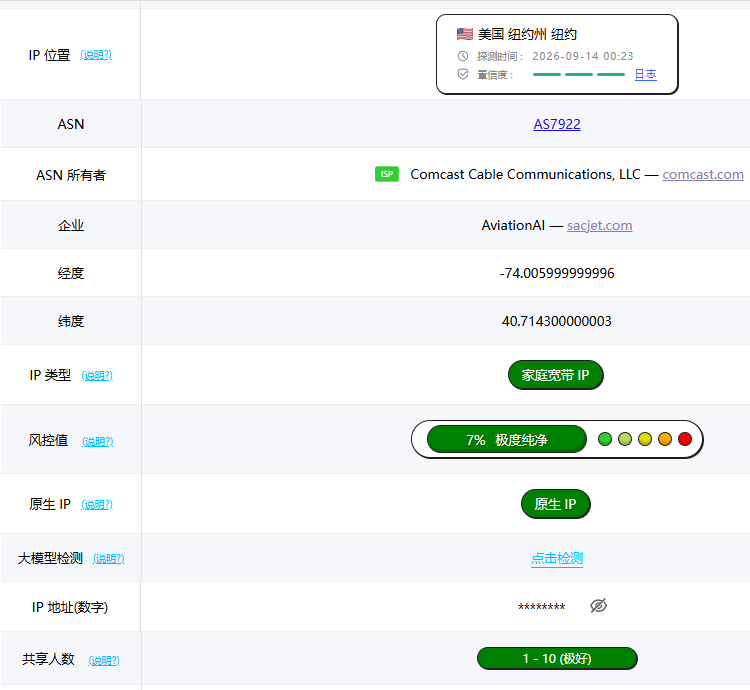The height and width of the screenshot is (690, 750).
Task: Click the red risk dot
Action: [x=685, y=439]
